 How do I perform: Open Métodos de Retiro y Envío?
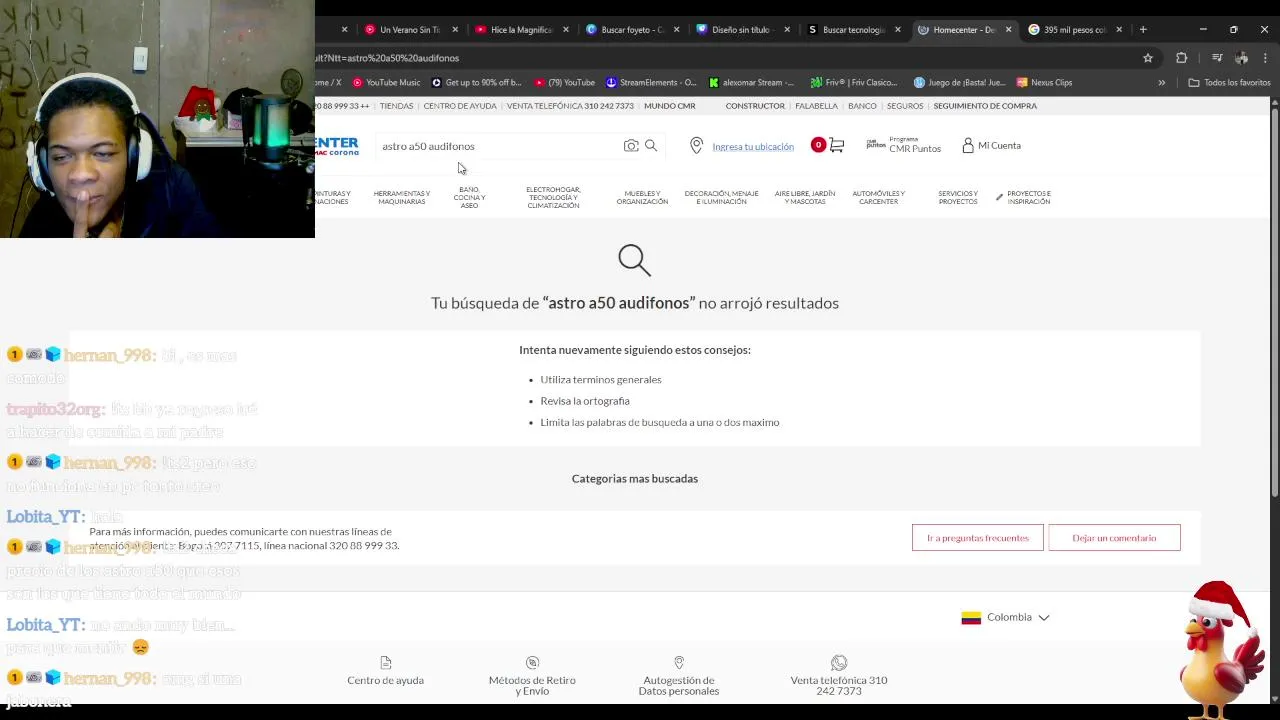pyautogui.click(x=532, y=676)
